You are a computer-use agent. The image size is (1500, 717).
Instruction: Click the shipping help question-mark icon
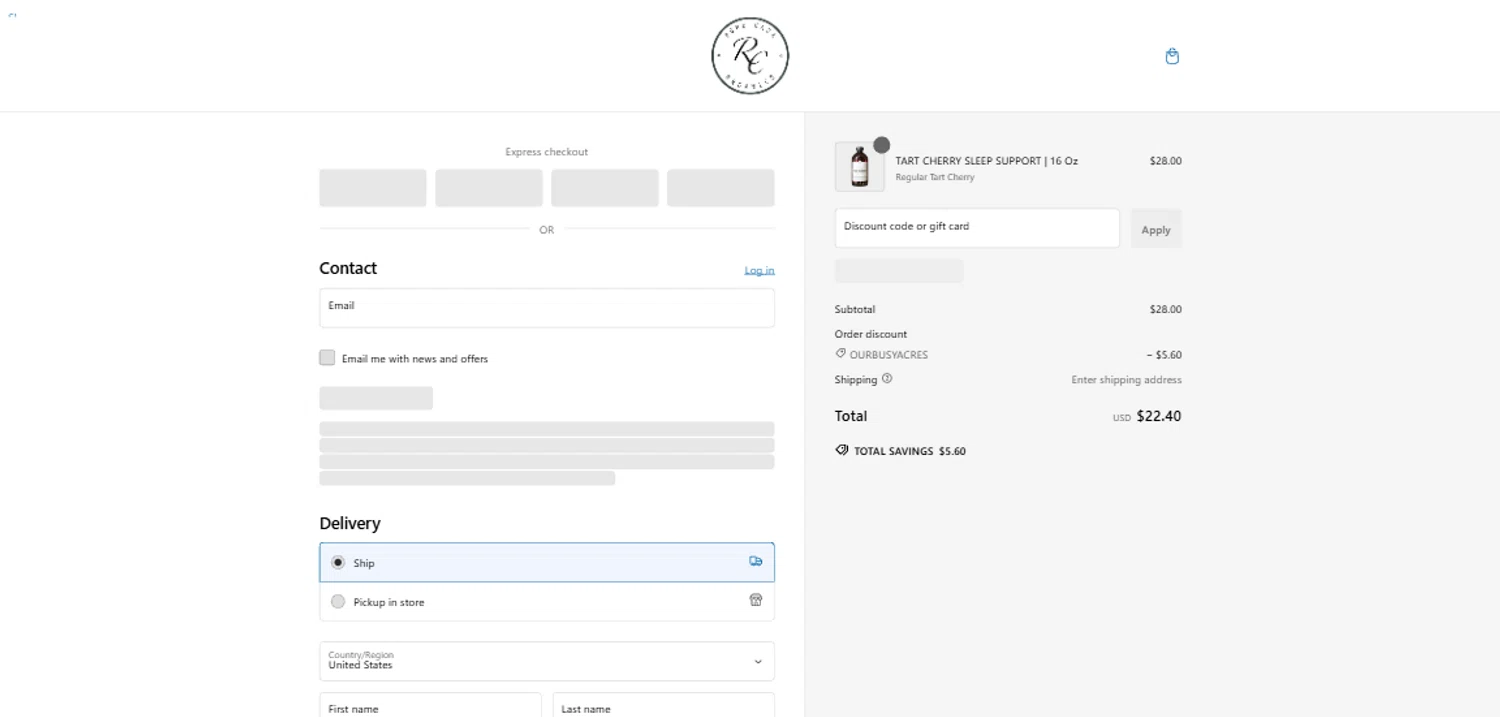(887, 379)
